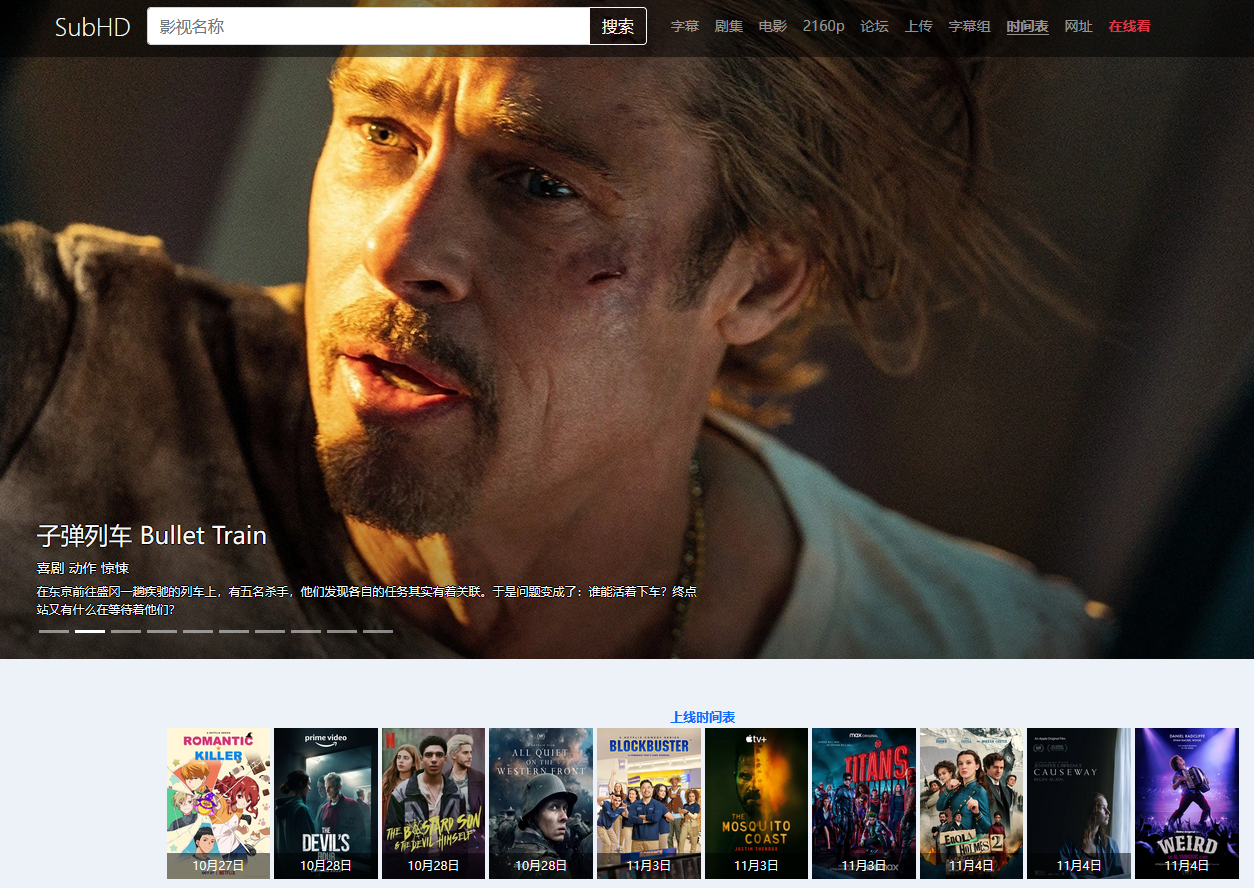1254x888 pixels.
Task: Click the 惊悚 genre label
Action: (x=115, y=568)
